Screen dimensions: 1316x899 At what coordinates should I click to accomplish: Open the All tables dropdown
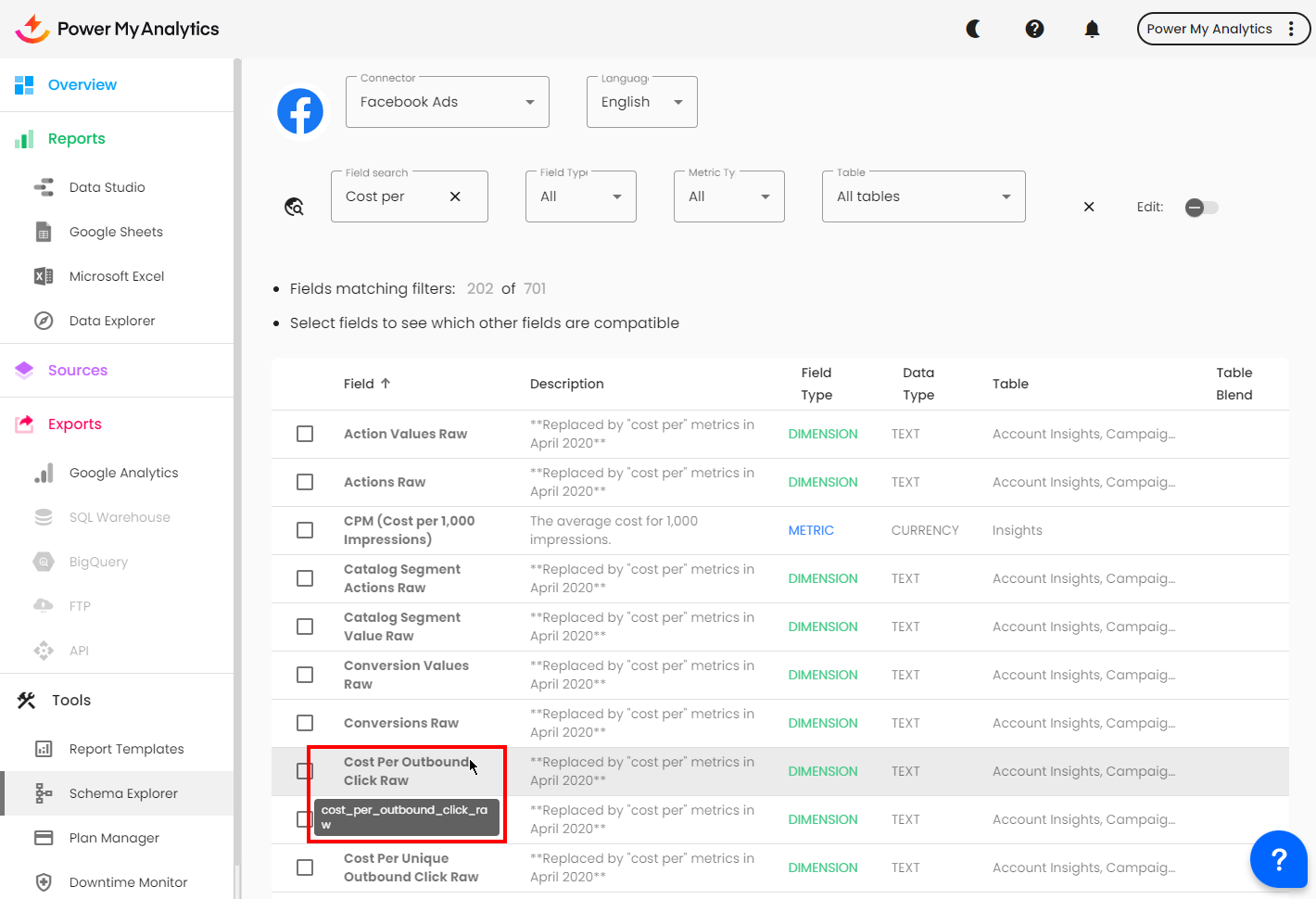923,196
